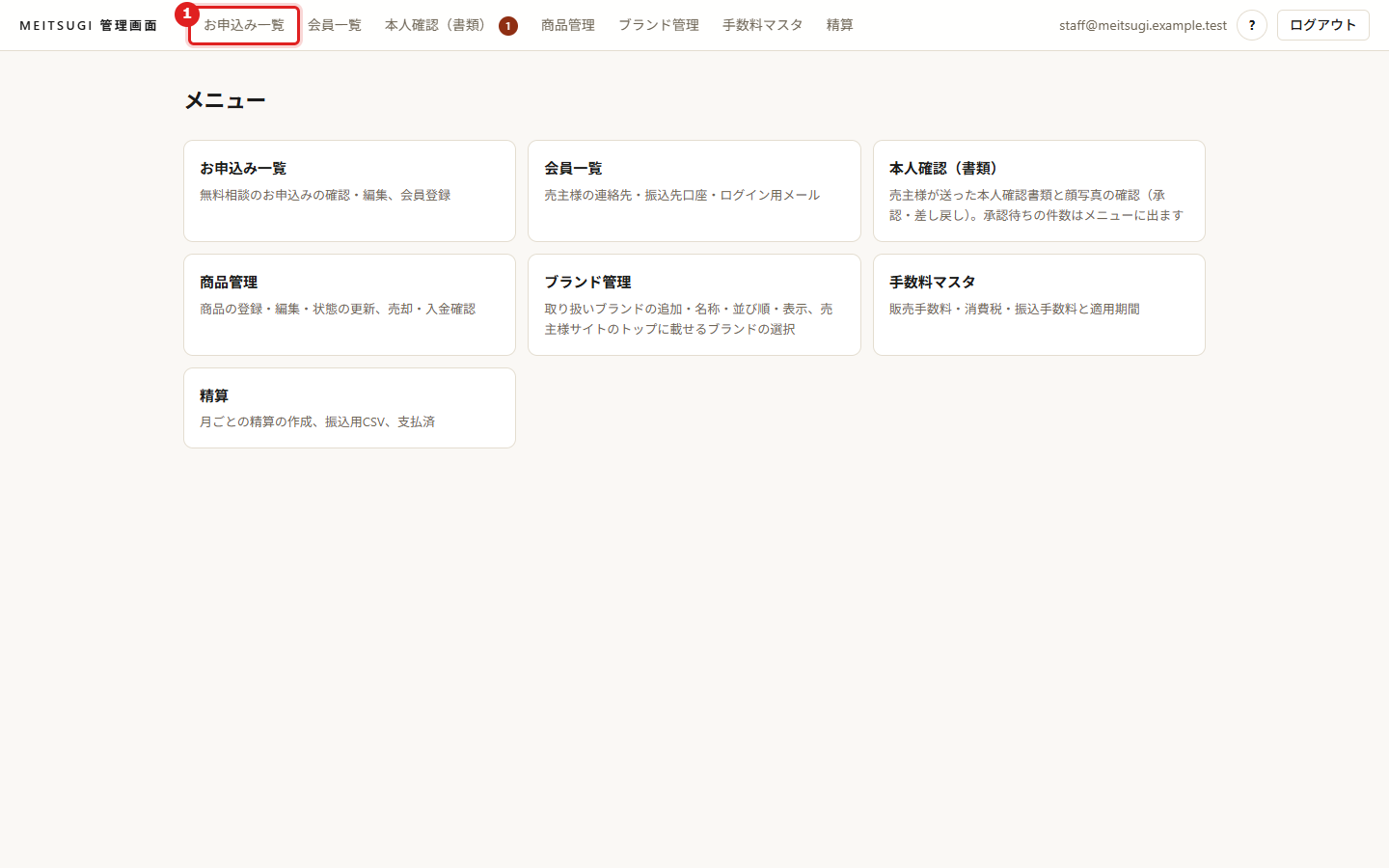Screen dimensions: 1389x868
Task: Click description 月ごとの精算の作成、振込用CSV、支払済
Action: (317, 421)
